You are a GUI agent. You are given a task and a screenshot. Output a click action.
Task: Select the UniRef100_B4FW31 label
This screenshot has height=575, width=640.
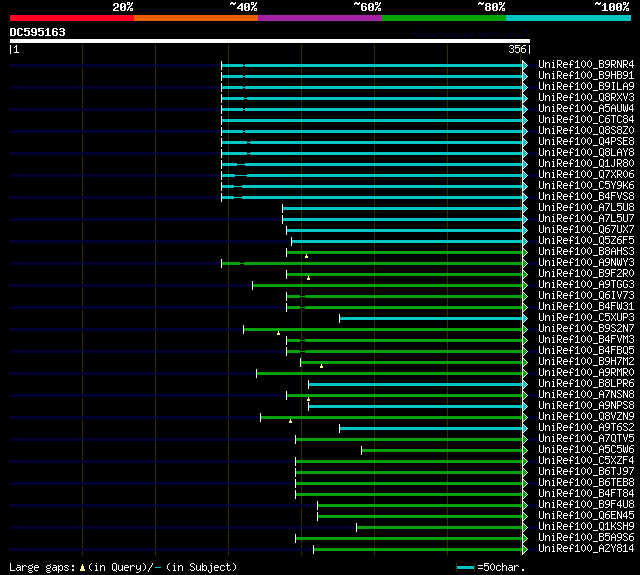click(586, 307)
